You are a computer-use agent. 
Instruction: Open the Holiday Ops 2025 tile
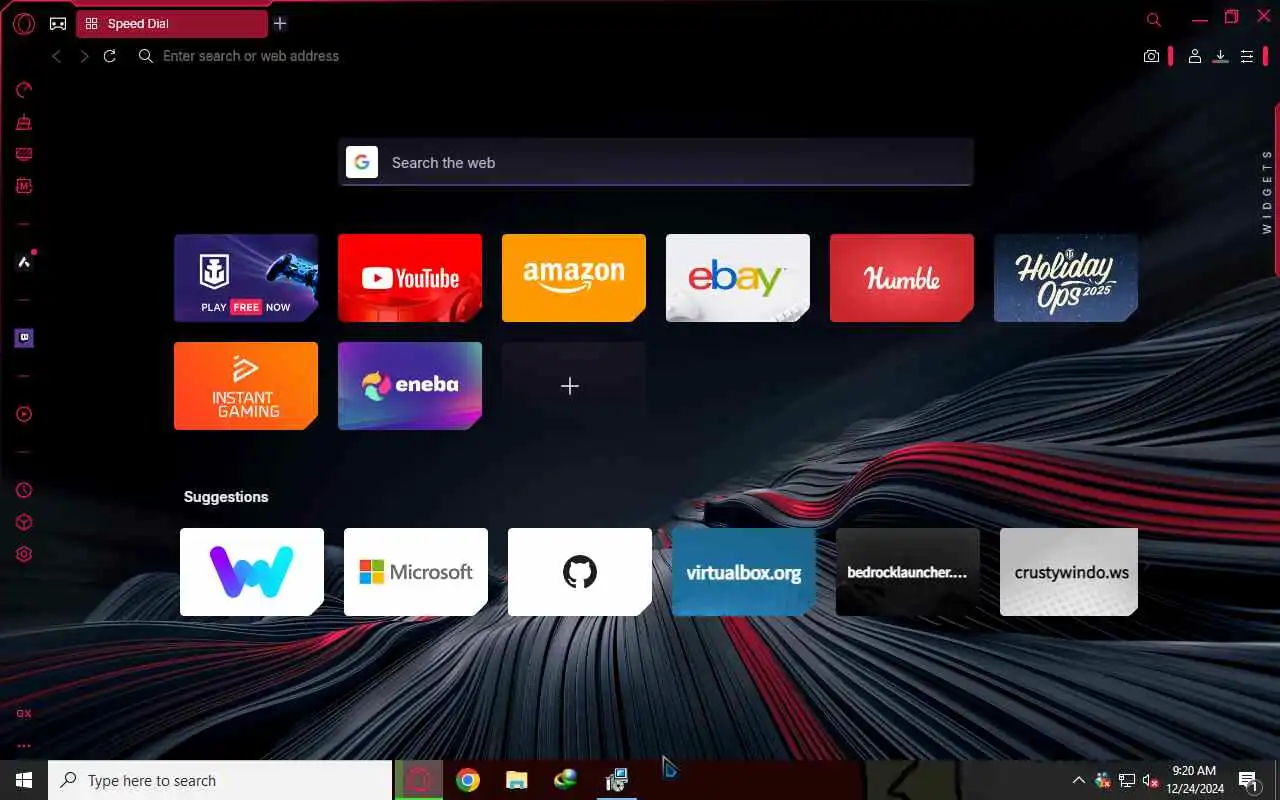click(1066, 278)
